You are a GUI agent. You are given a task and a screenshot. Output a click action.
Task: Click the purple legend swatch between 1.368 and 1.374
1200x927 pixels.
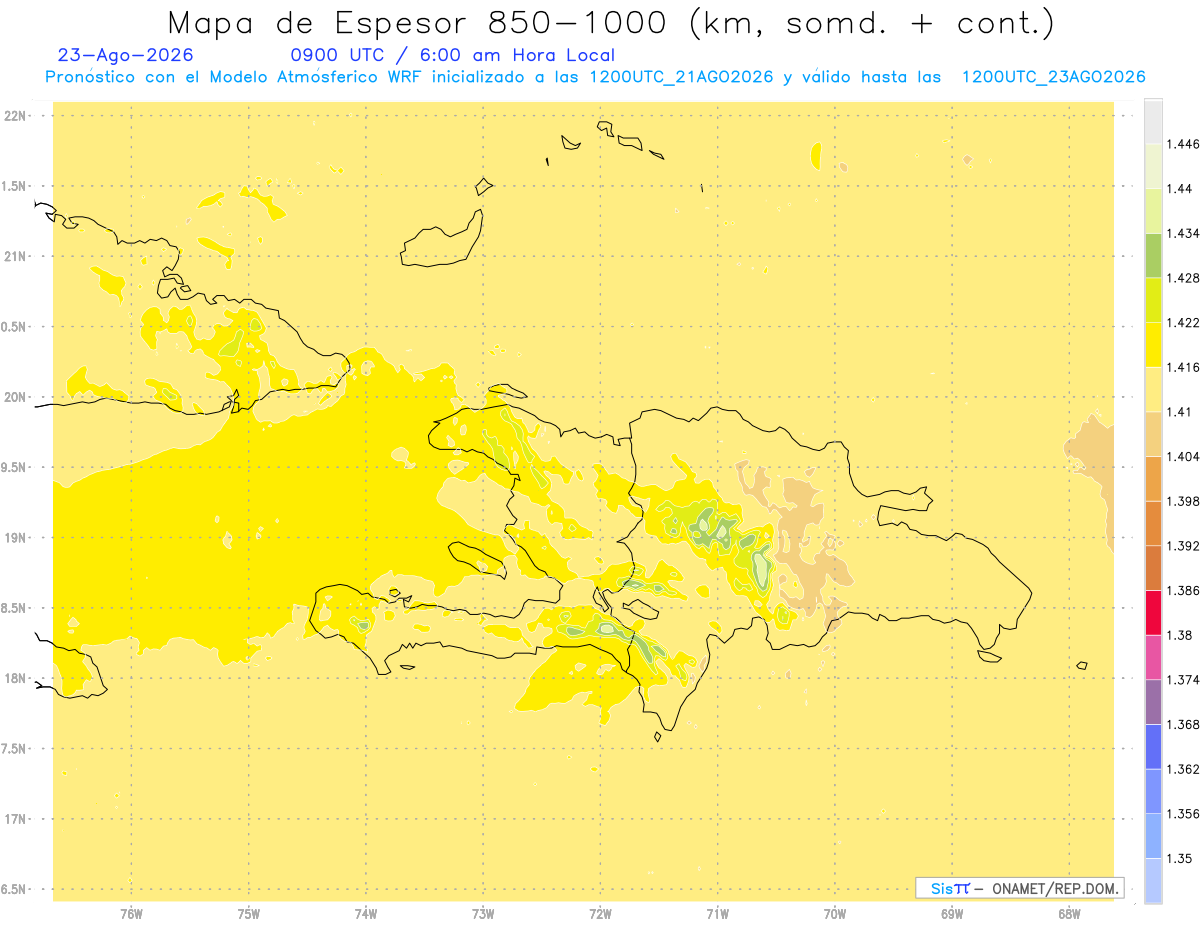[1153, 702]
